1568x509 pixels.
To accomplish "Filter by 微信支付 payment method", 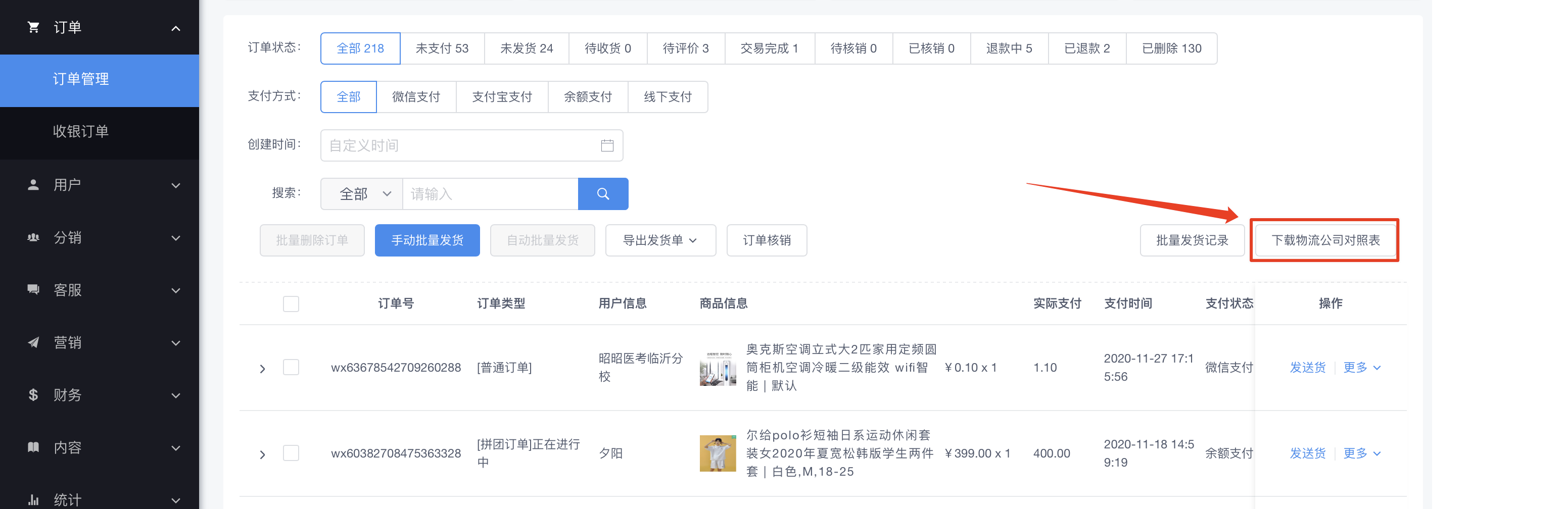I will click(416, 96).
